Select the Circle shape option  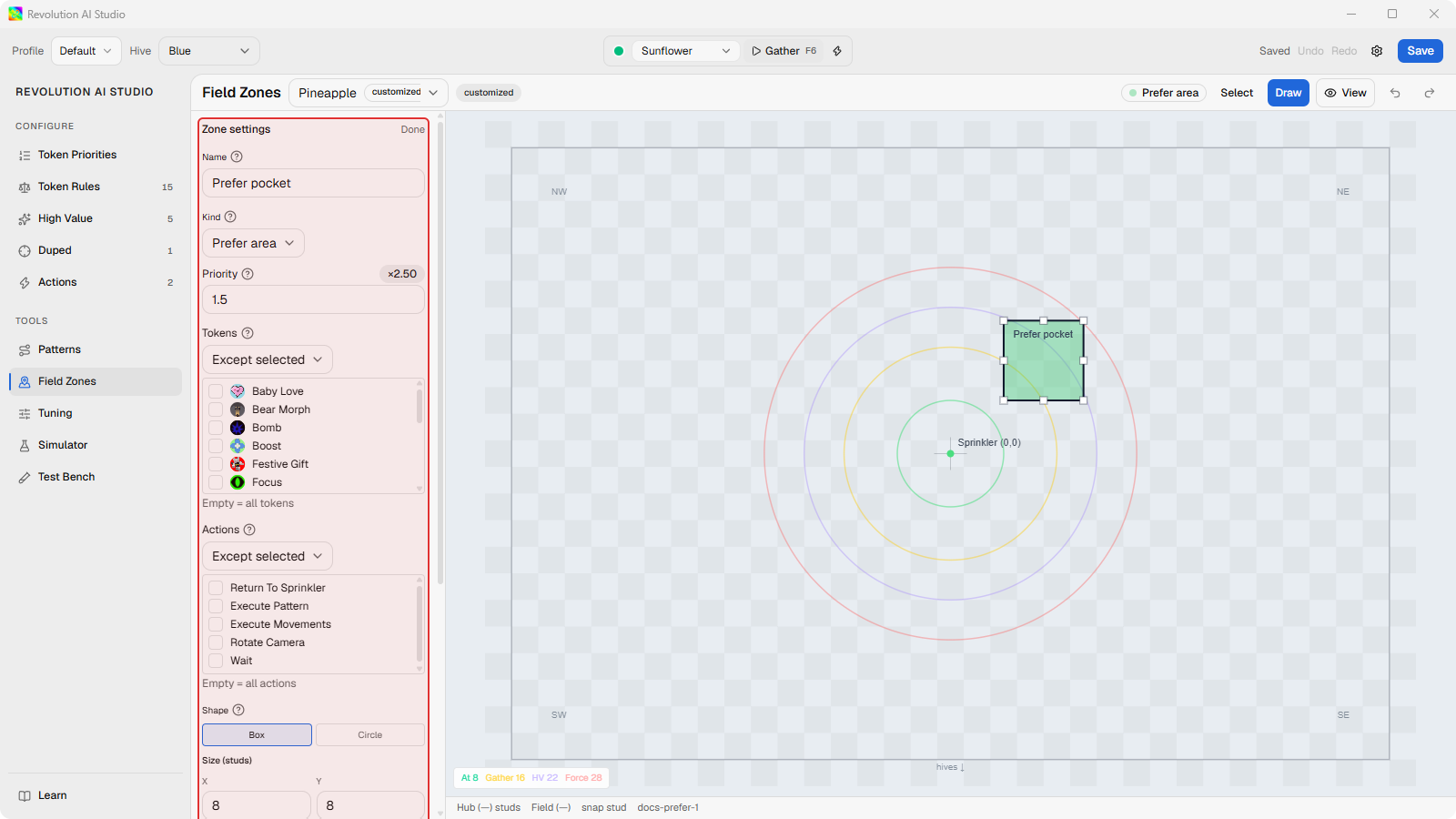click(370, 735)
